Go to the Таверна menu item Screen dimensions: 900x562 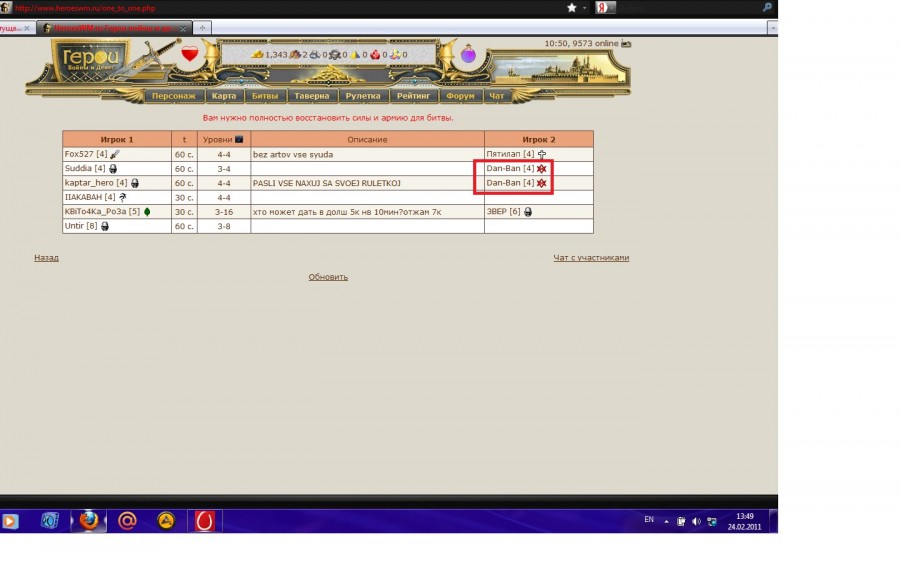311,97
